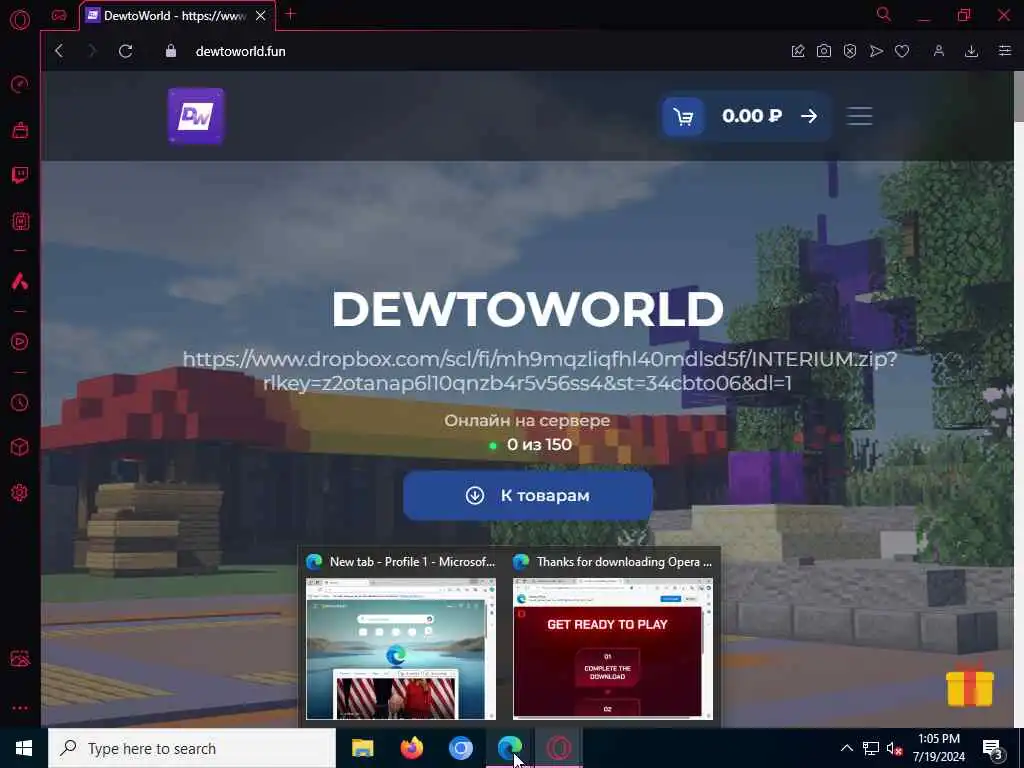Screen dimensions: 1024x768
Task: Open the Windows notification center
Action: pos(993,748)
